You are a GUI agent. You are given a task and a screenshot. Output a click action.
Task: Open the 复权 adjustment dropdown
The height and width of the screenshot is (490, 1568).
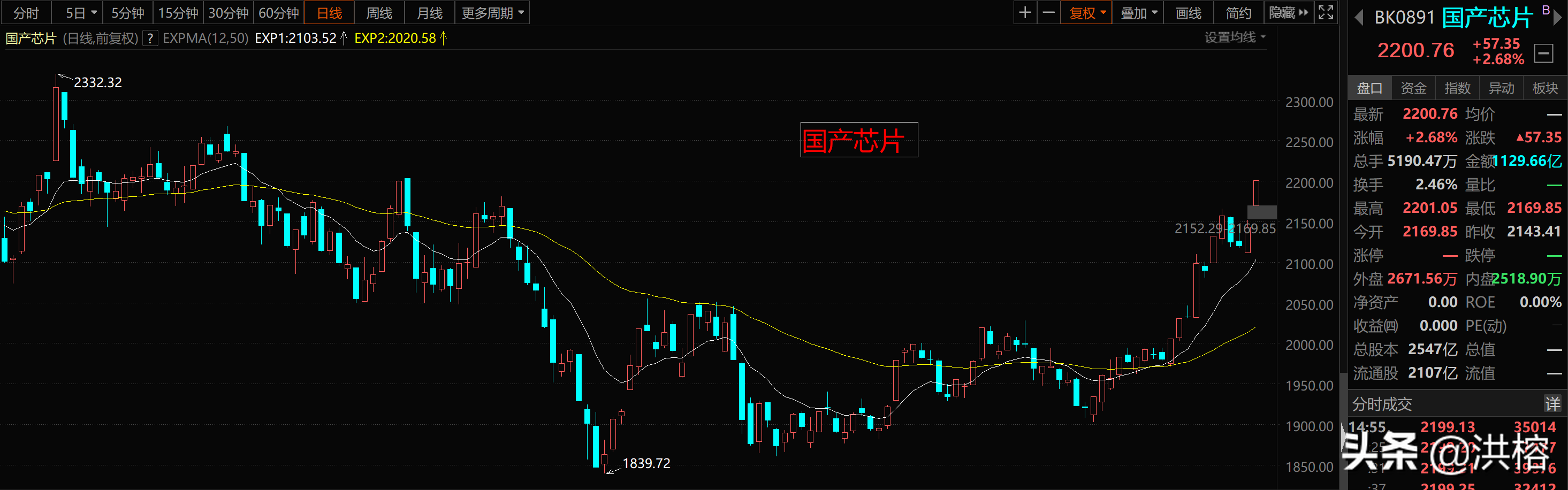(x=1086, y=13)
